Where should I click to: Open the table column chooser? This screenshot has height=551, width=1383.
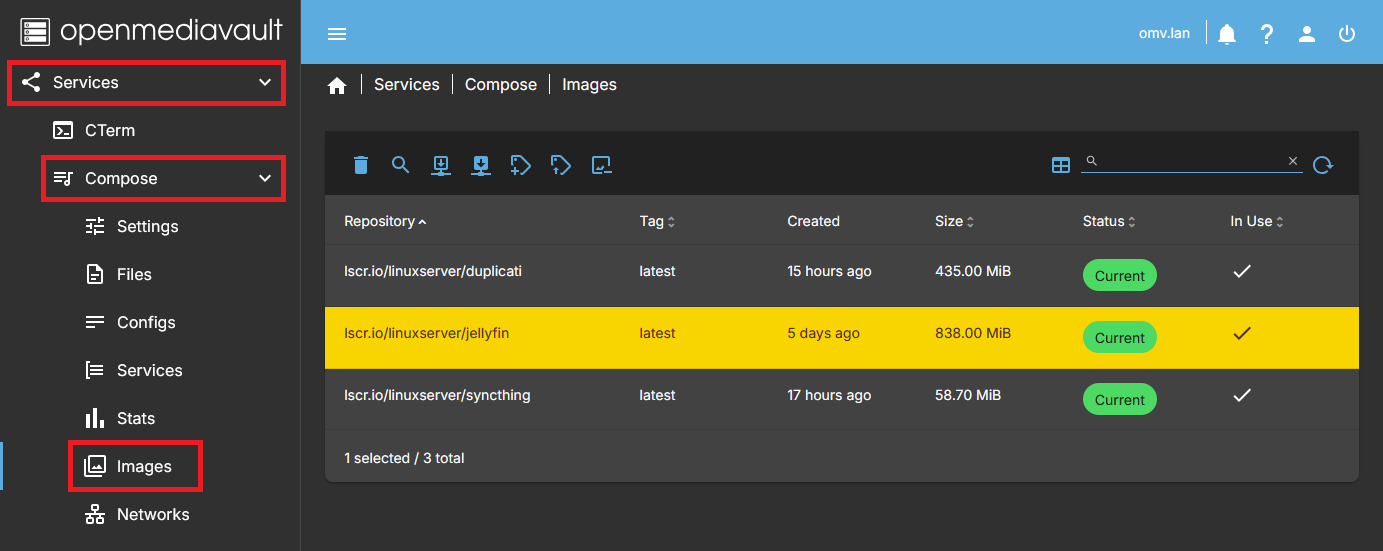click(1061, 165)
